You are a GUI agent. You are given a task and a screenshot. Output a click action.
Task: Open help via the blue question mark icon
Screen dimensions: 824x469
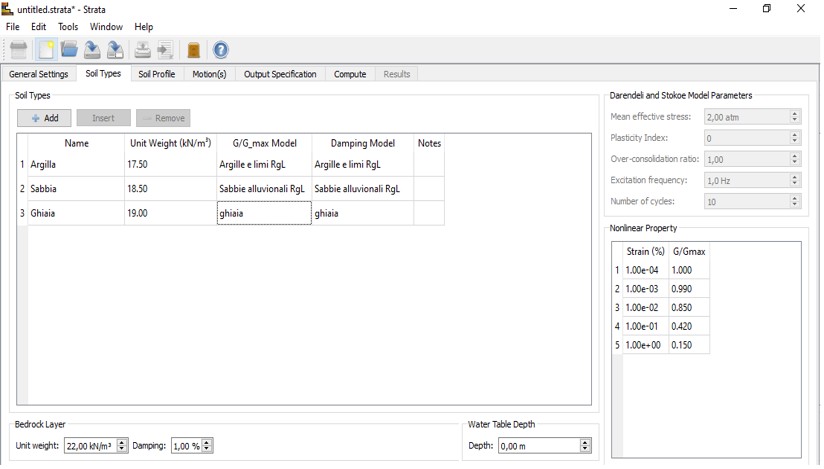[x=221, y=50]
